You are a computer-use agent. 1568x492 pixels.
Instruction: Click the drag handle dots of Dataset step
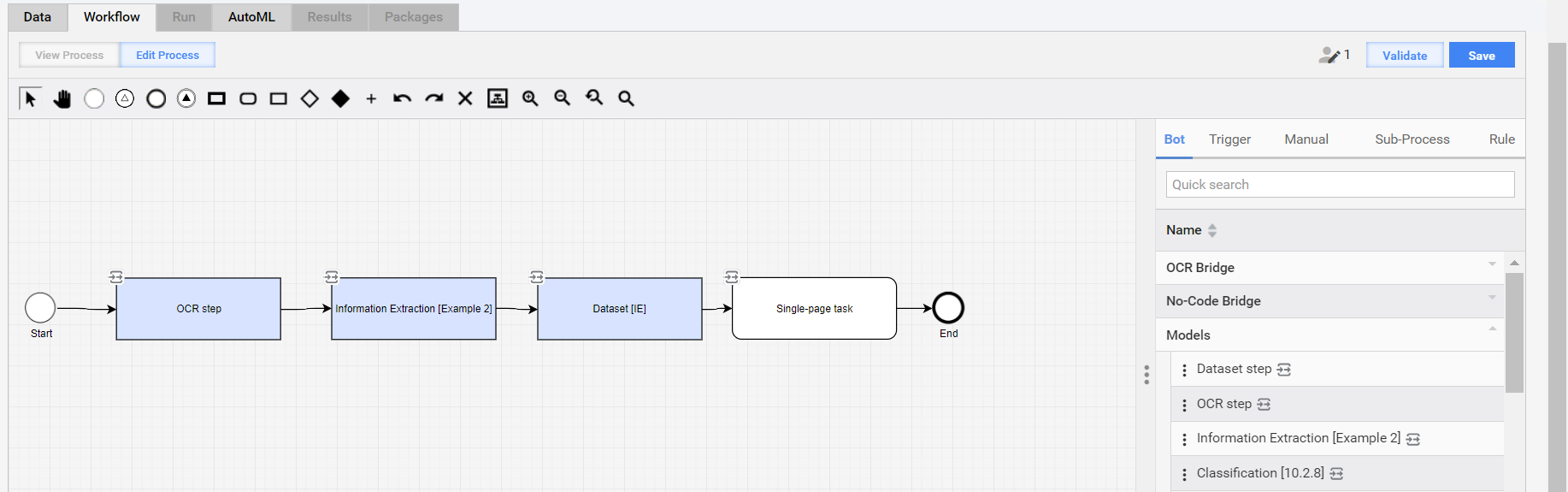(x=1184, y=370)
